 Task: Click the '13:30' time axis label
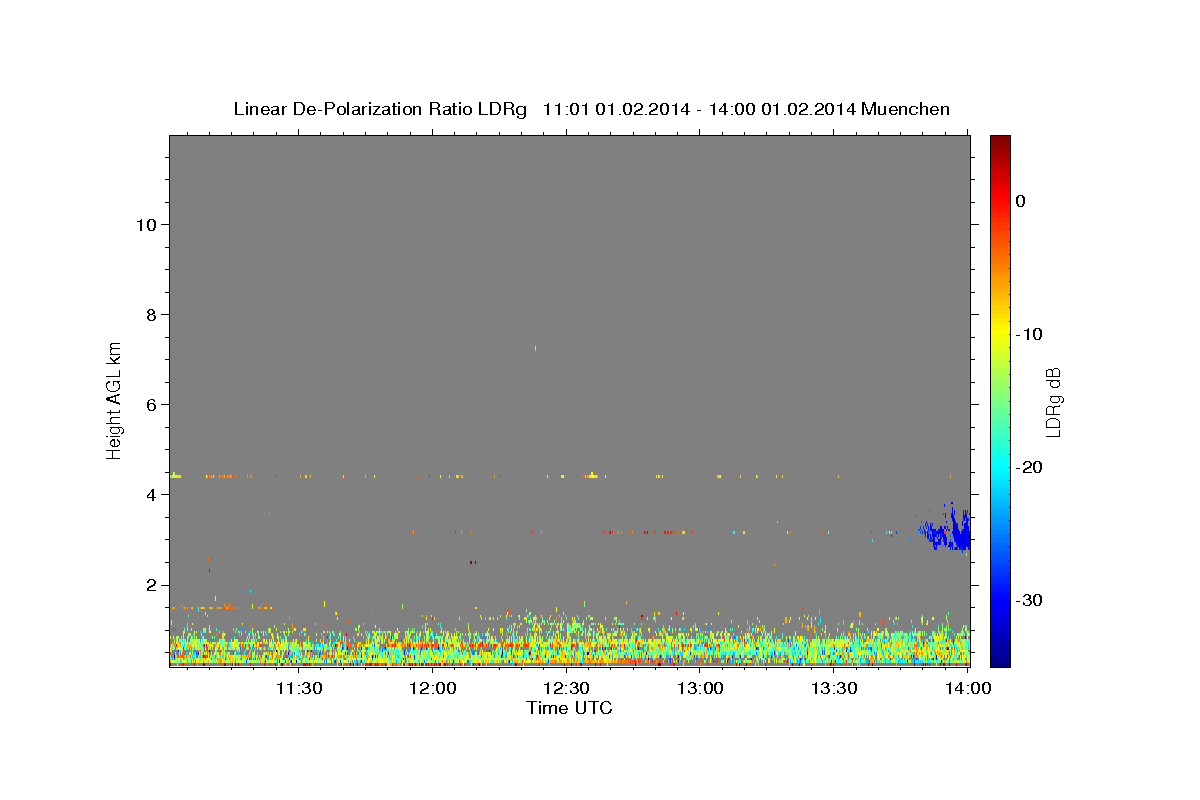(835, 687)
